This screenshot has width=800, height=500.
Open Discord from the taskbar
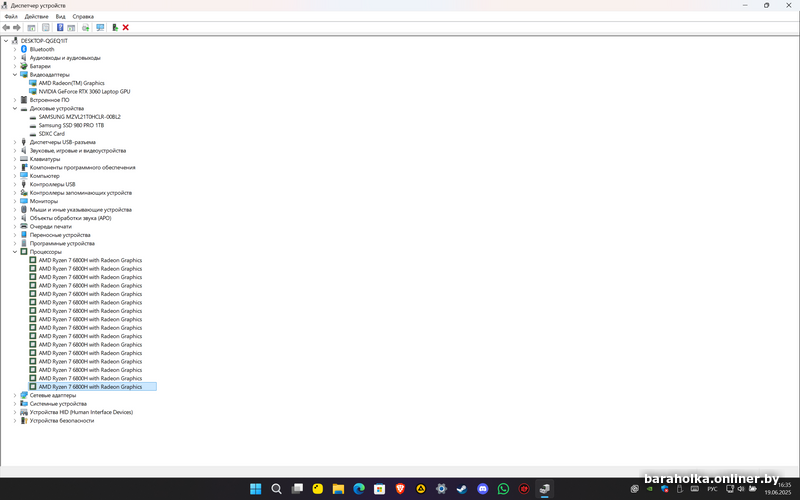coord(483,489)
